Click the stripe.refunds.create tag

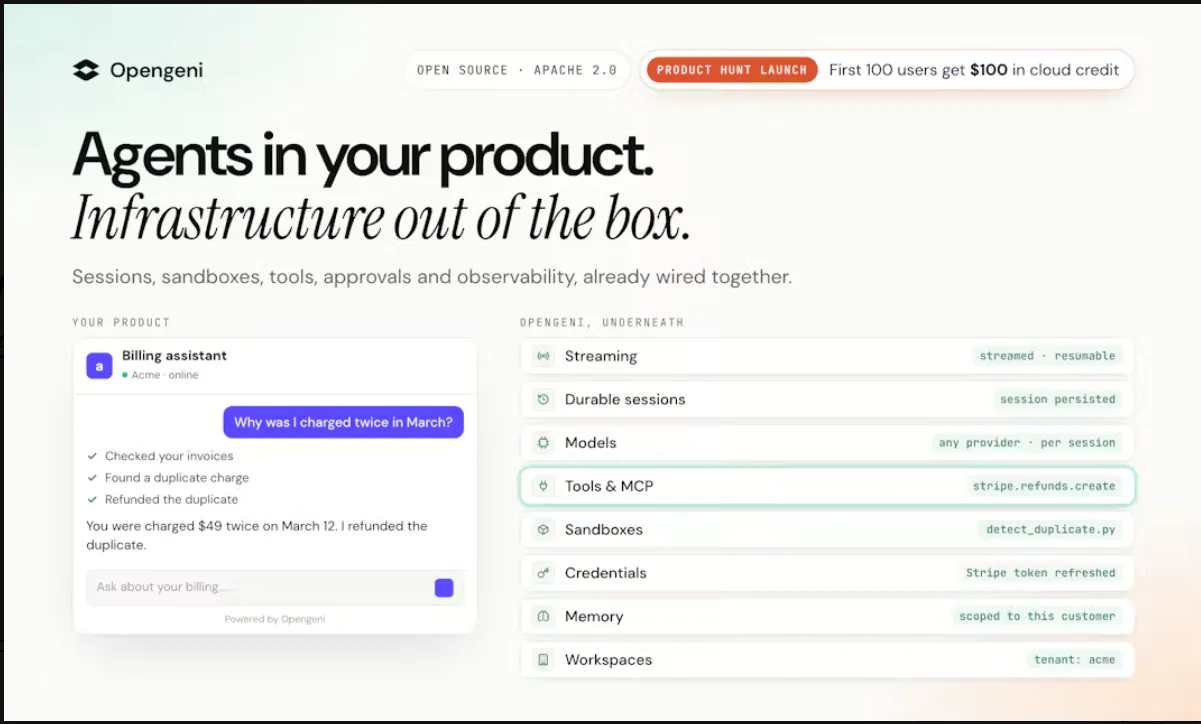pyautogui.click(x=1044, y=486)
